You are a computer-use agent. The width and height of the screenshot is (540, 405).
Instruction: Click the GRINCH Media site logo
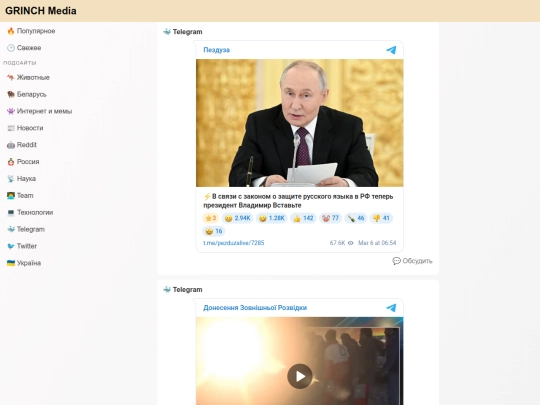coord(41,11)
